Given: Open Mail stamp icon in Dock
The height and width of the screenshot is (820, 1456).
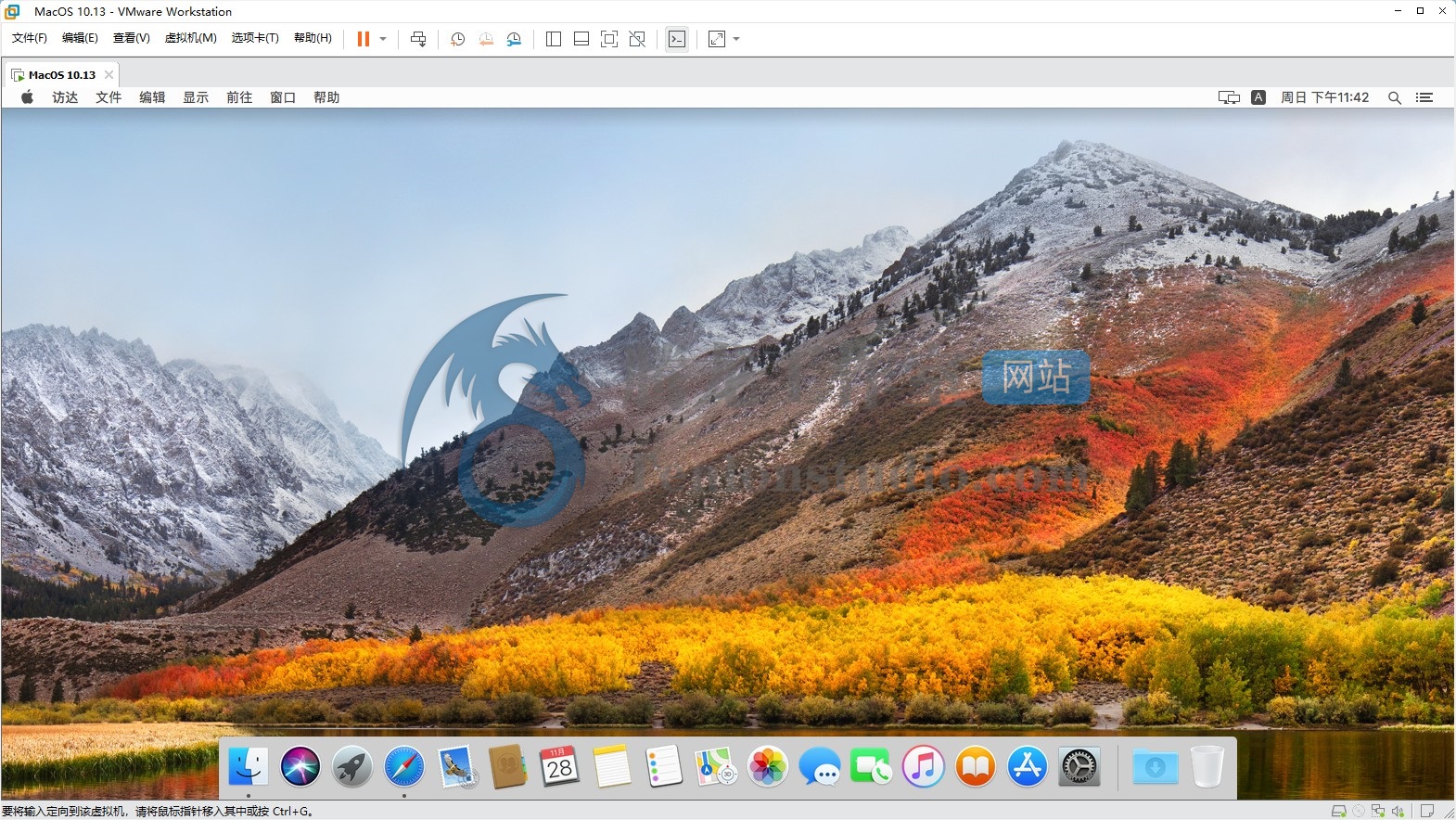Looking at the screenshot, I should pos(457,767).
